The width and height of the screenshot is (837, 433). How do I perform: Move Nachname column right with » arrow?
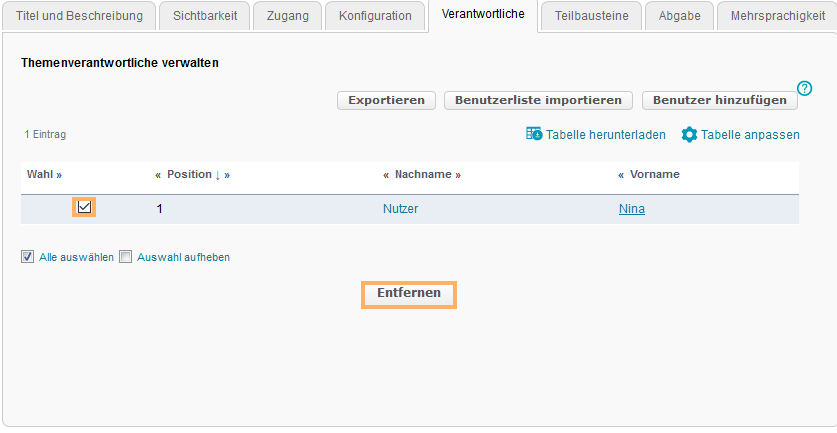click(457, 175)
